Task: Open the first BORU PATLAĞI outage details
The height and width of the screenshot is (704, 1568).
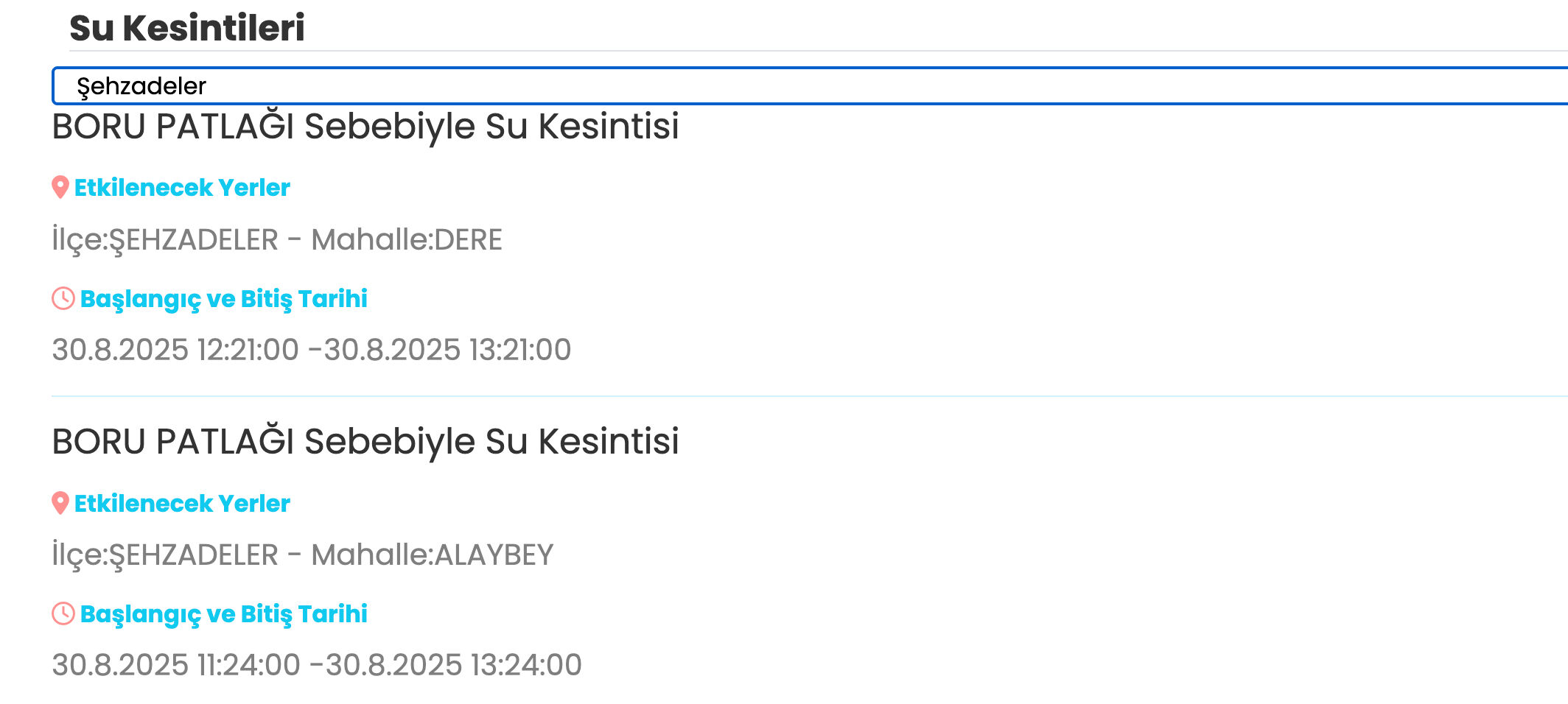Action: pos(366,126)
